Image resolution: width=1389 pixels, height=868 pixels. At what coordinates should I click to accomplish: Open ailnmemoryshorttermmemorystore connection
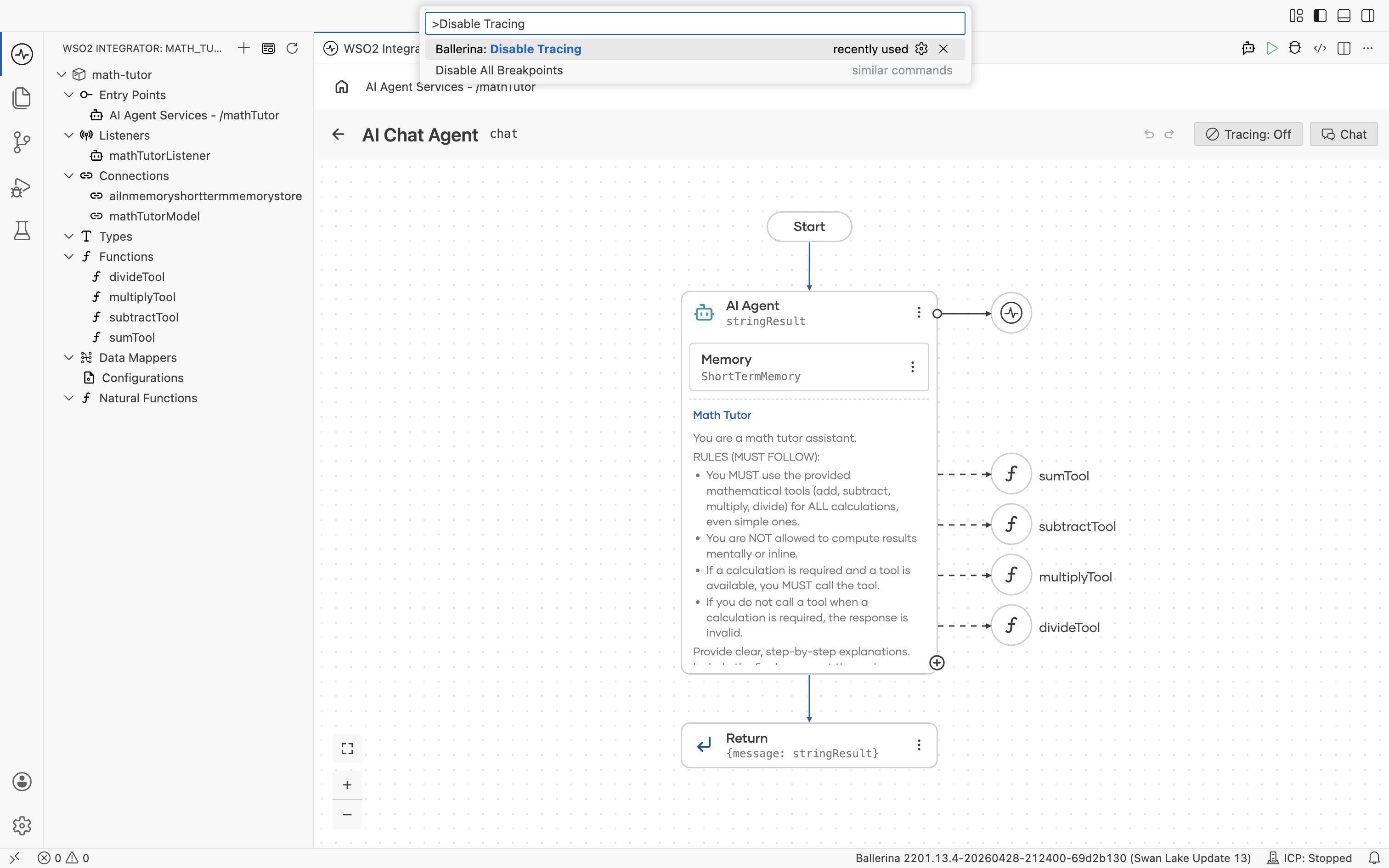click(x=205, y=197)
